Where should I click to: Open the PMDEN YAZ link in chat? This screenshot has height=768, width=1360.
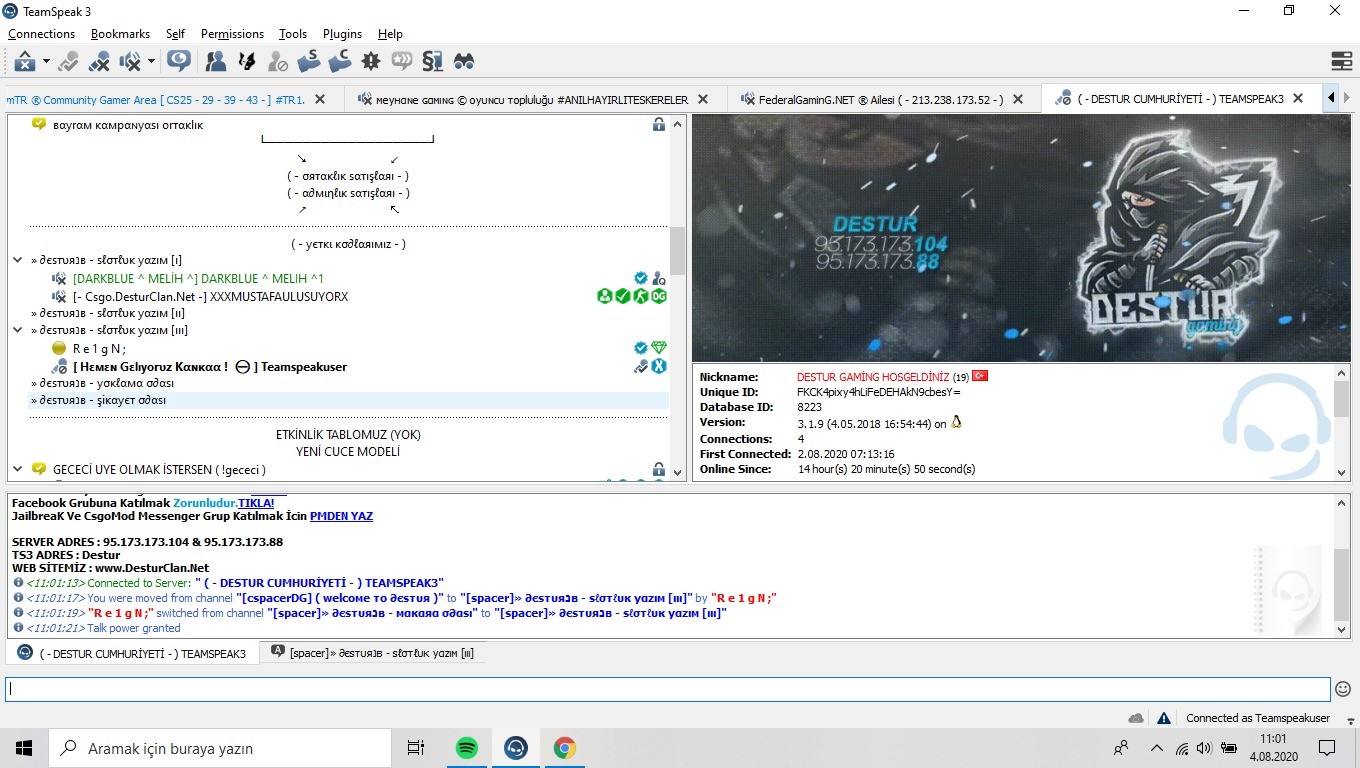(341, 516)
